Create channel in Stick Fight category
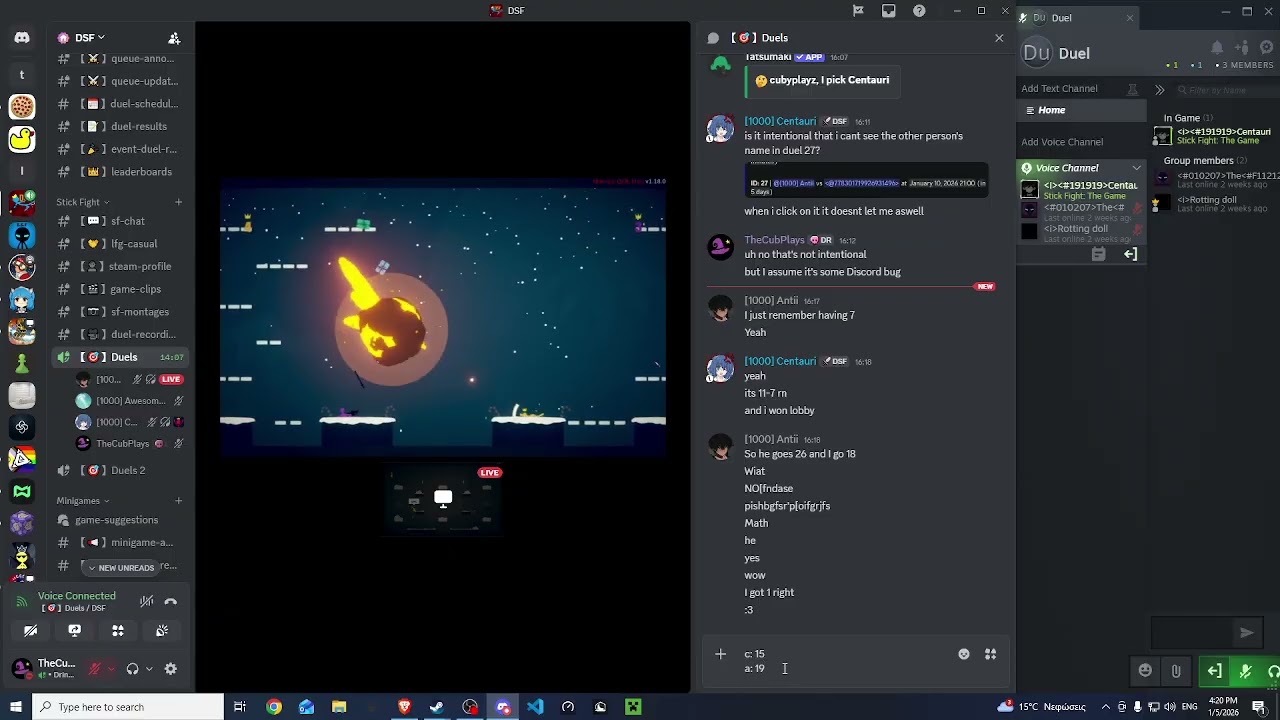This screenshot has width=1280, height=720. (178, 202)
